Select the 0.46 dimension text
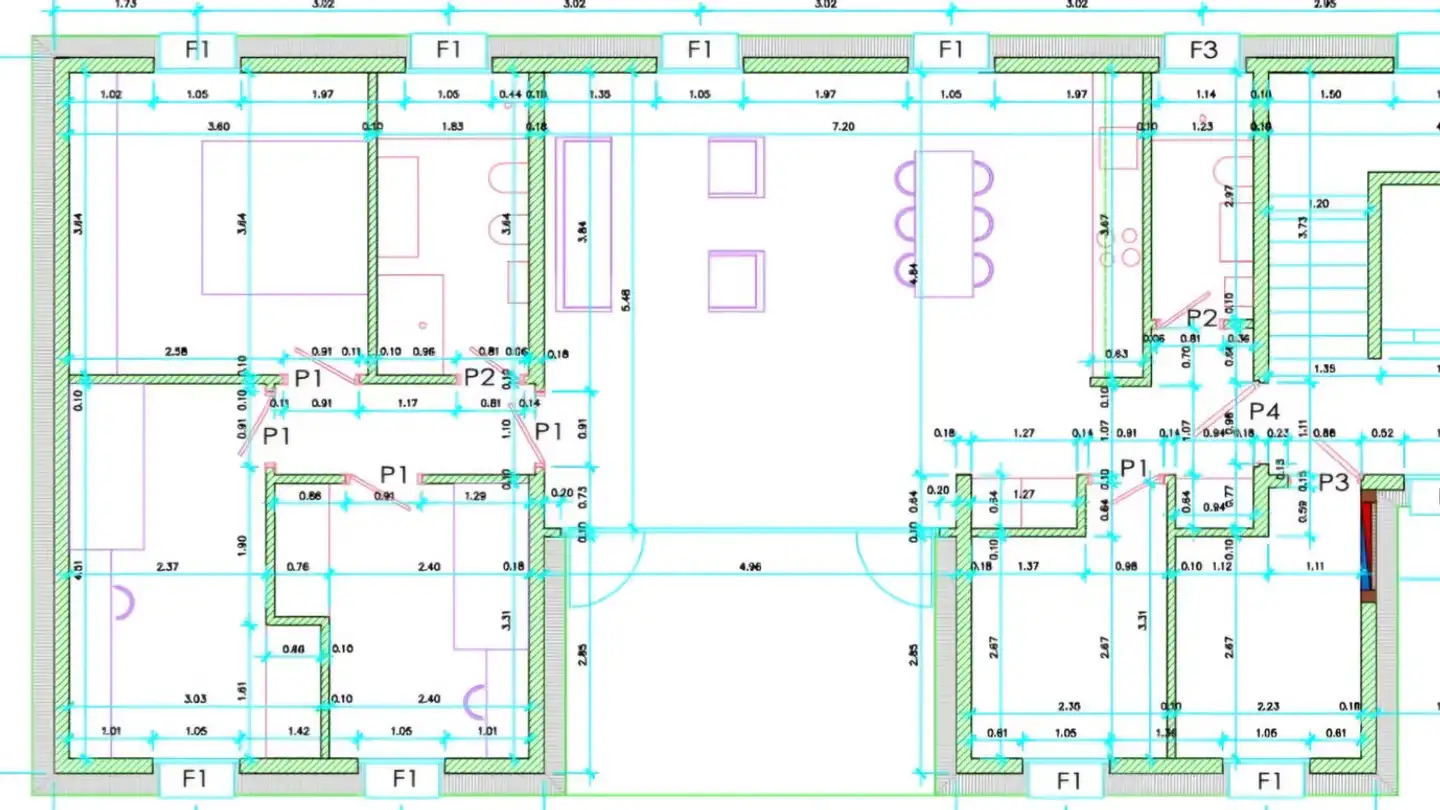This screenshot has width=1440, height=810. pos(293,649)
